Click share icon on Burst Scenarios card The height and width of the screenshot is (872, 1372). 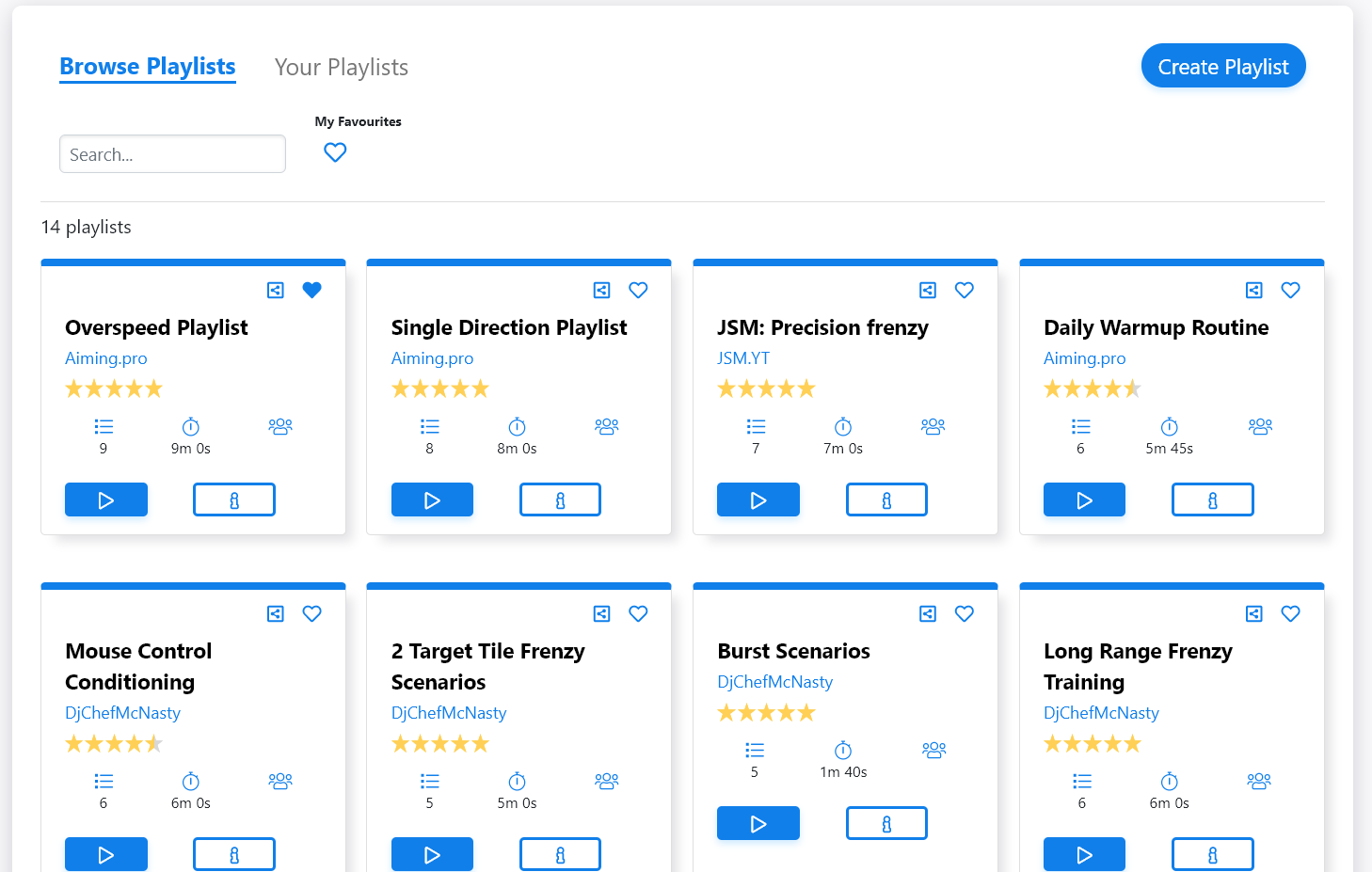tap(928, 614)
